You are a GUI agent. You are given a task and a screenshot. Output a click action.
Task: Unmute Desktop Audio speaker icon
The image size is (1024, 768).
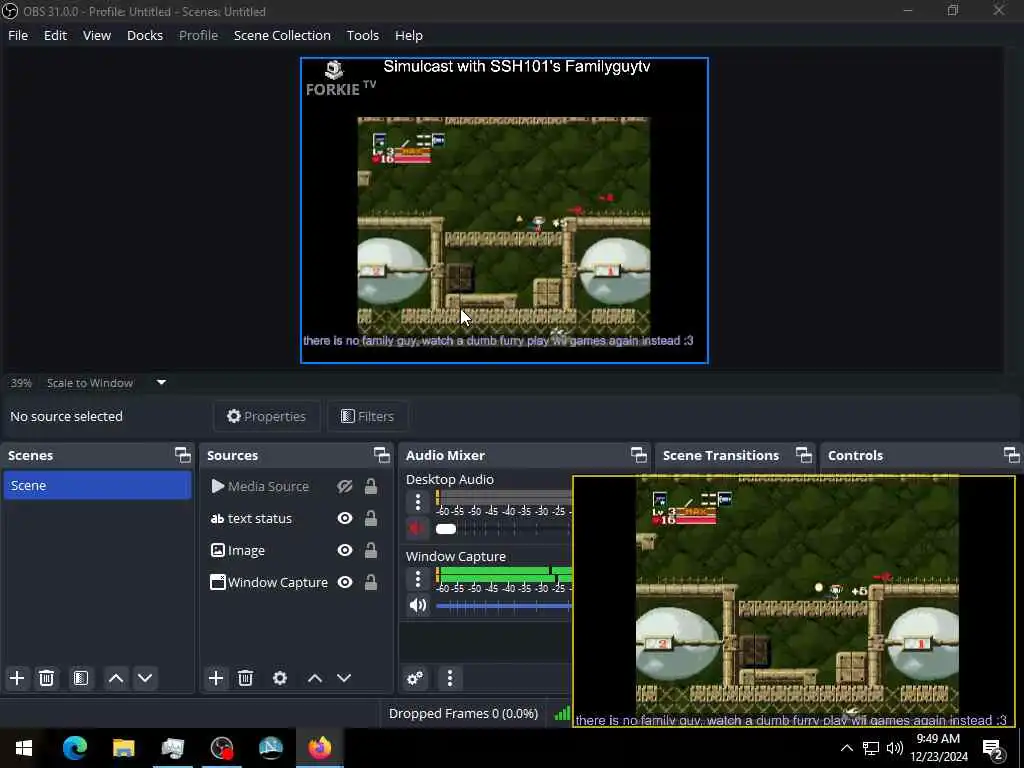pyautogui.click(x=417, y=528)
